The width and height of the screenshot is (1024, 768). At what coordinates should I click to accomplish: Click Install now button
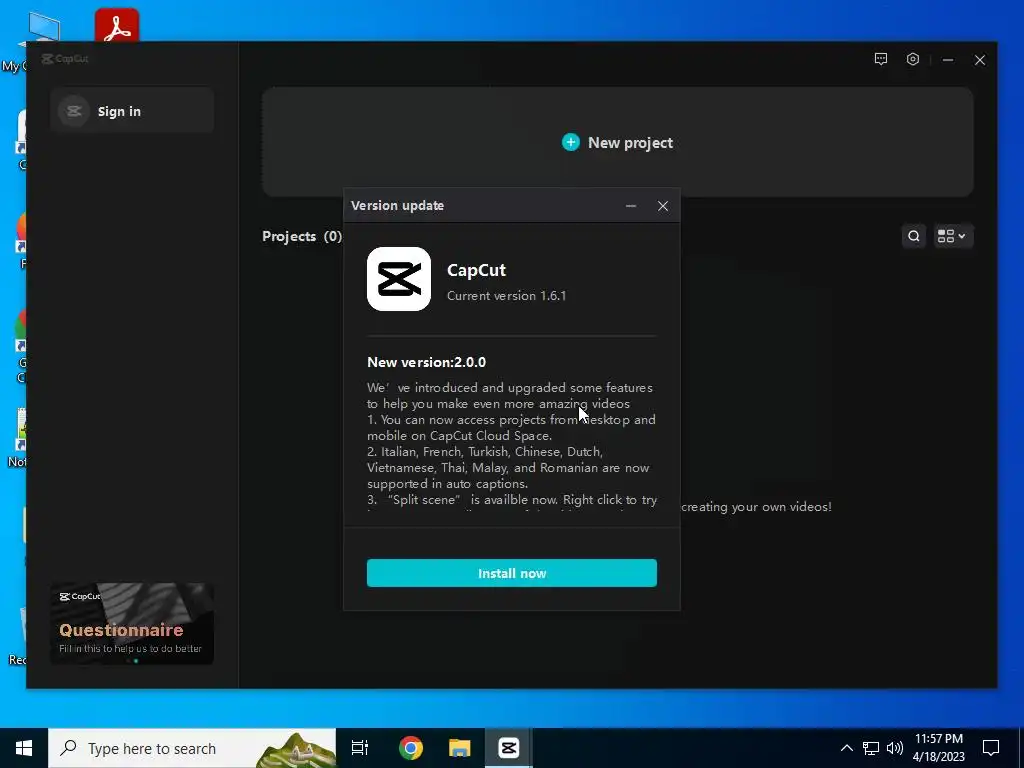point(511,573)
